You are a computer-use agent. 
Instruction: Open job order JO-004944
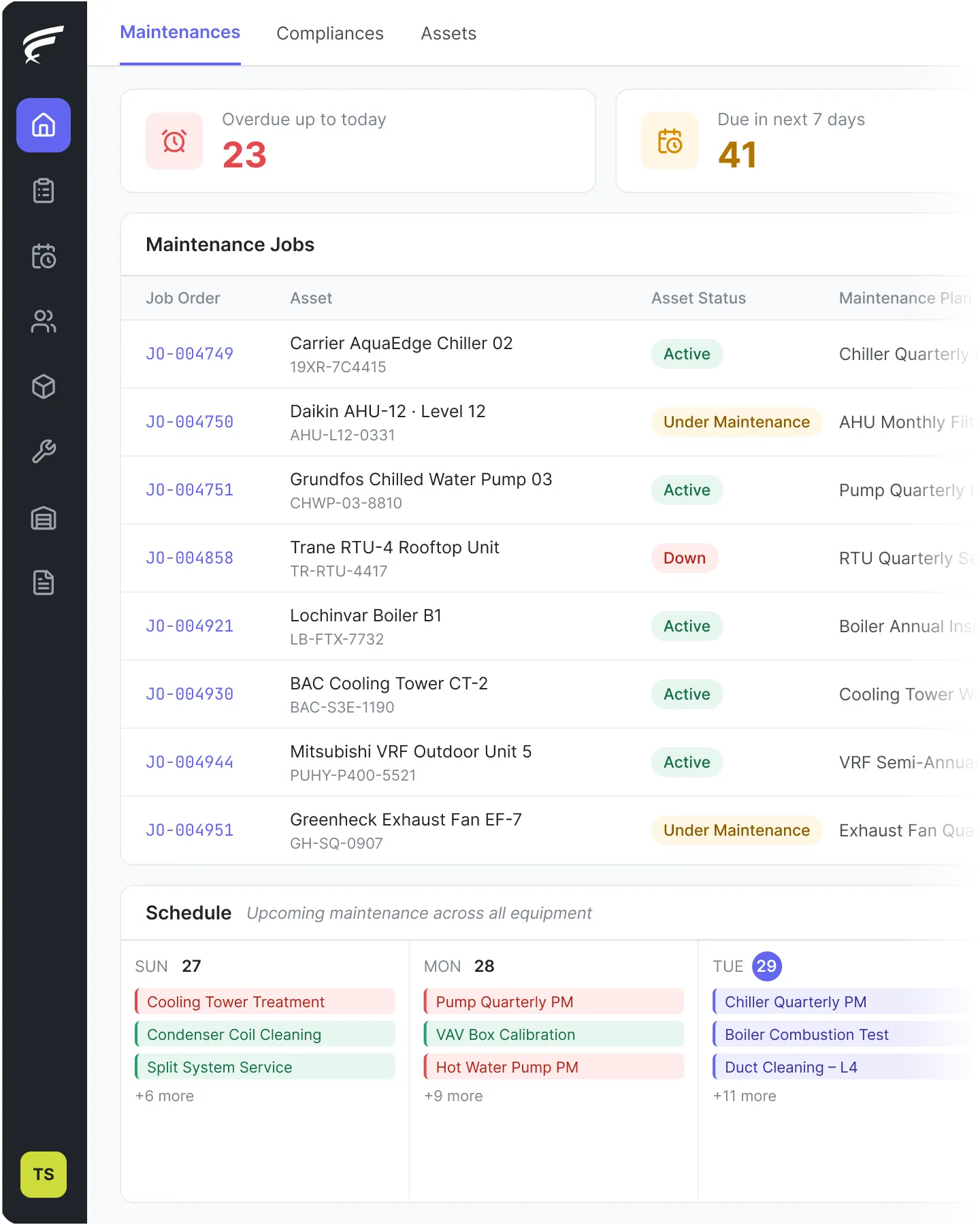190,762
